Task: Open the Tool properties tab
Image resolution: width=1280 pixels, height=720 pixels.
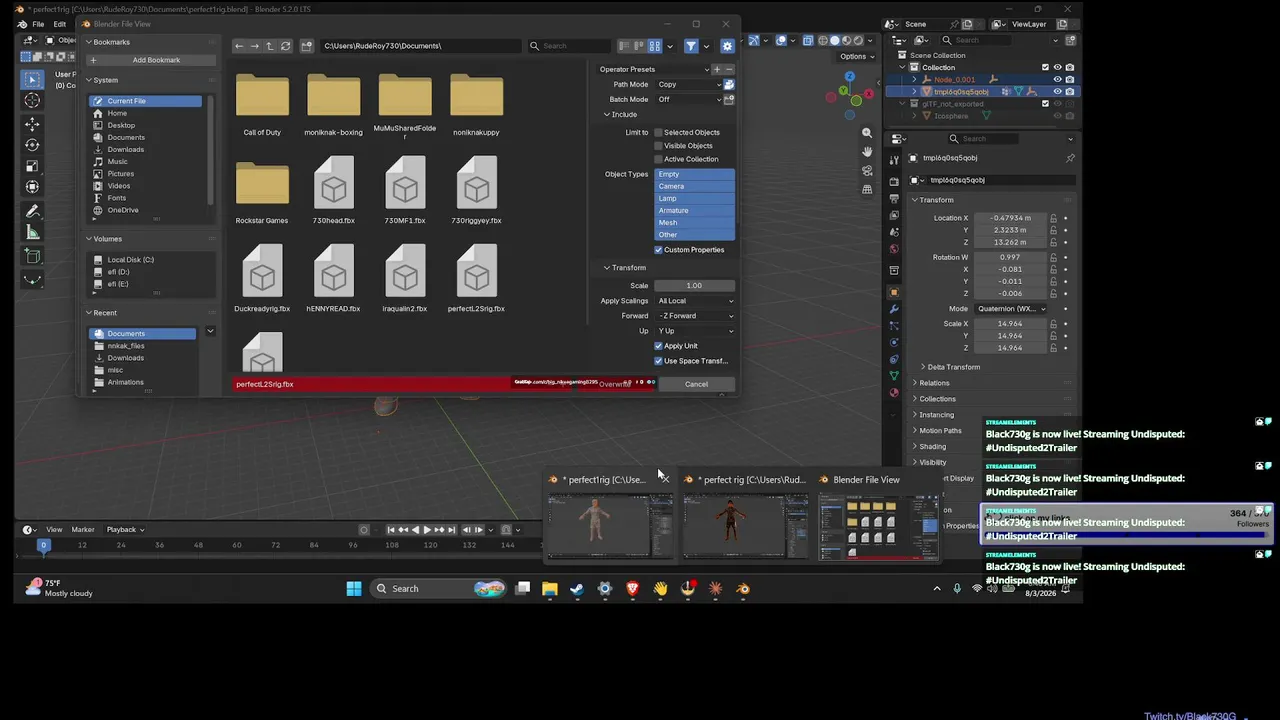Action: (x=894, y=158)
